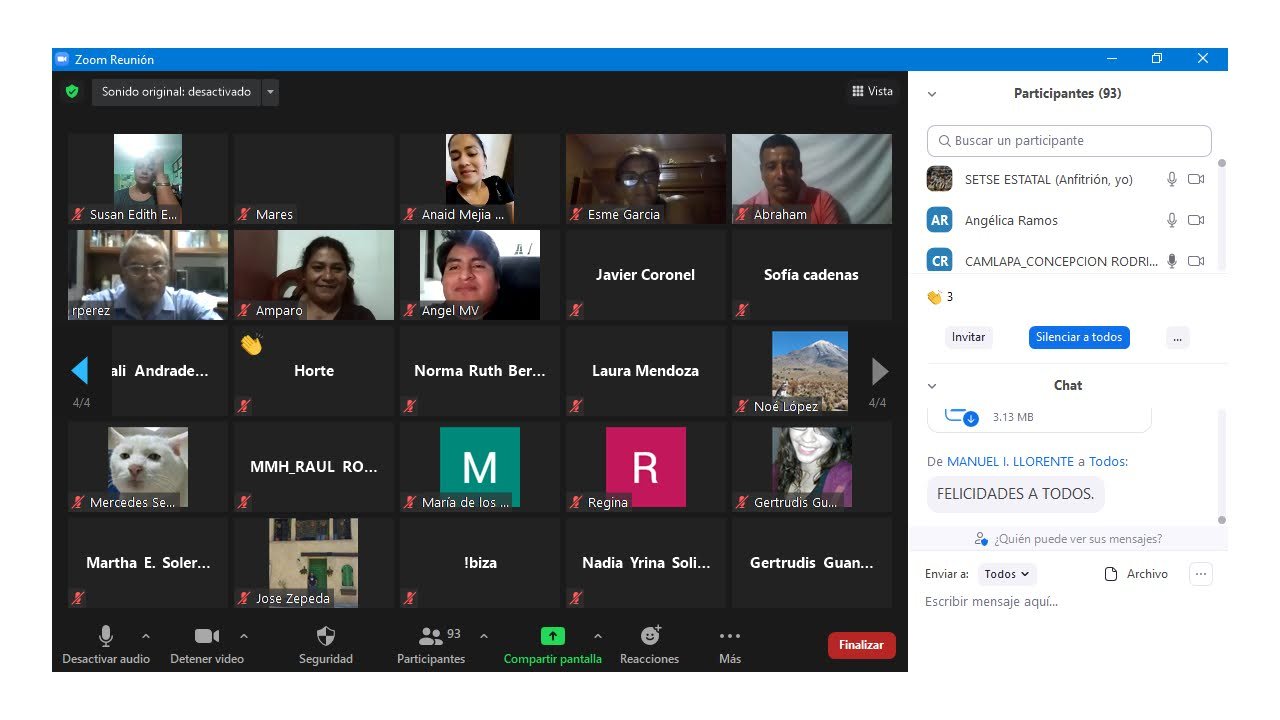Click FELICIDADES A TODOS chat message
Image resolution: width=1280 pixels, height=720 pixels.
click(1015, 493)
